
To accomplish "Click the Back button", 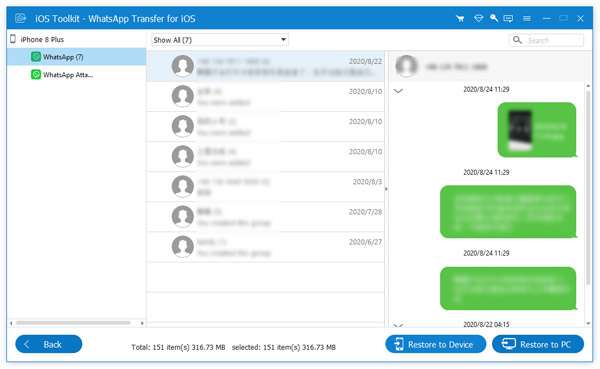I will [x=49, y=344].
